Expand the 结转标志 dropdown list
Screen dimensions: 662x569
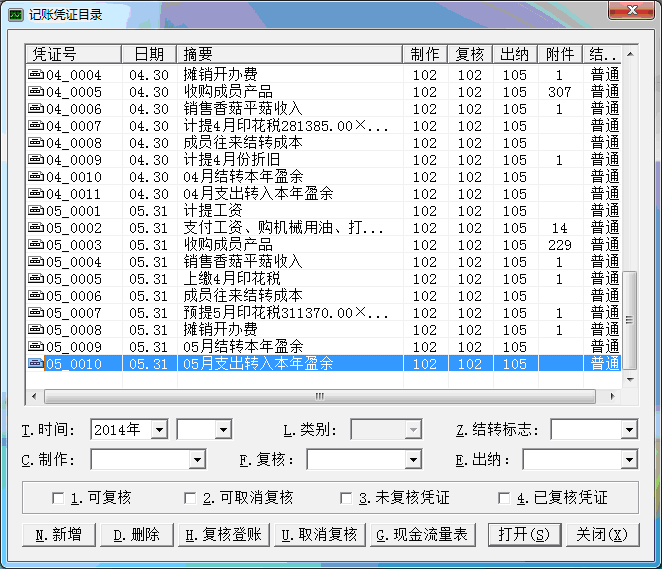pos(628,430)
